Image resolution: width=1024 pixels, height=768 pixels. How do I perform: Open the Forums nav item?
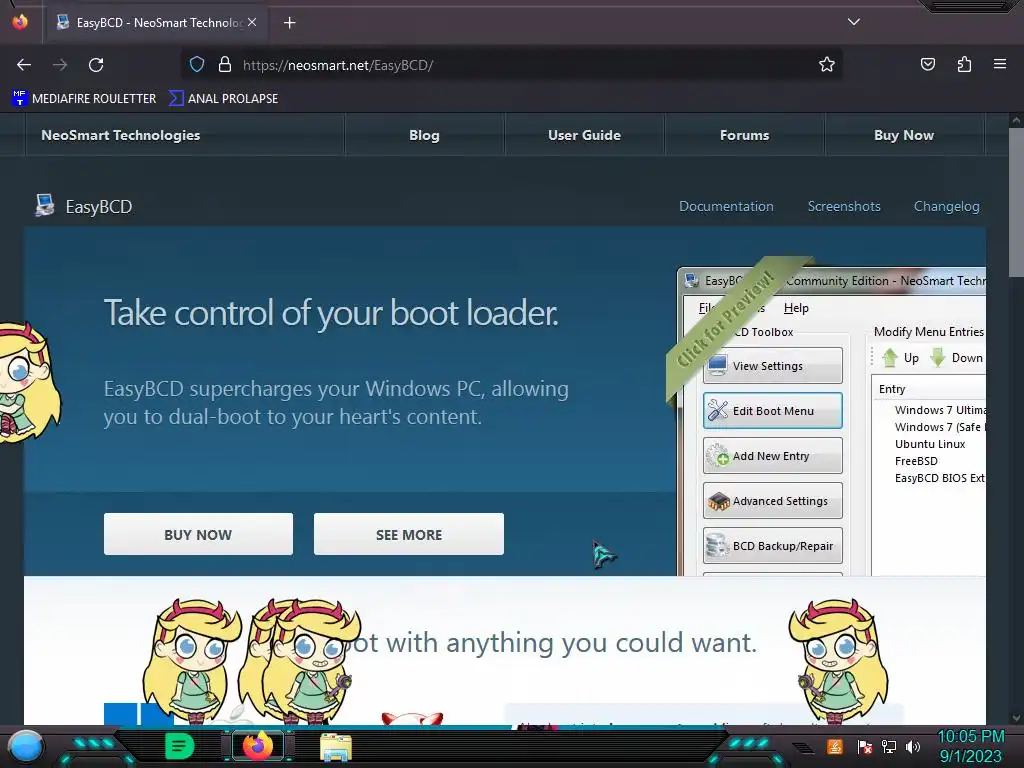pyautogui.click(x=744, y=135)
